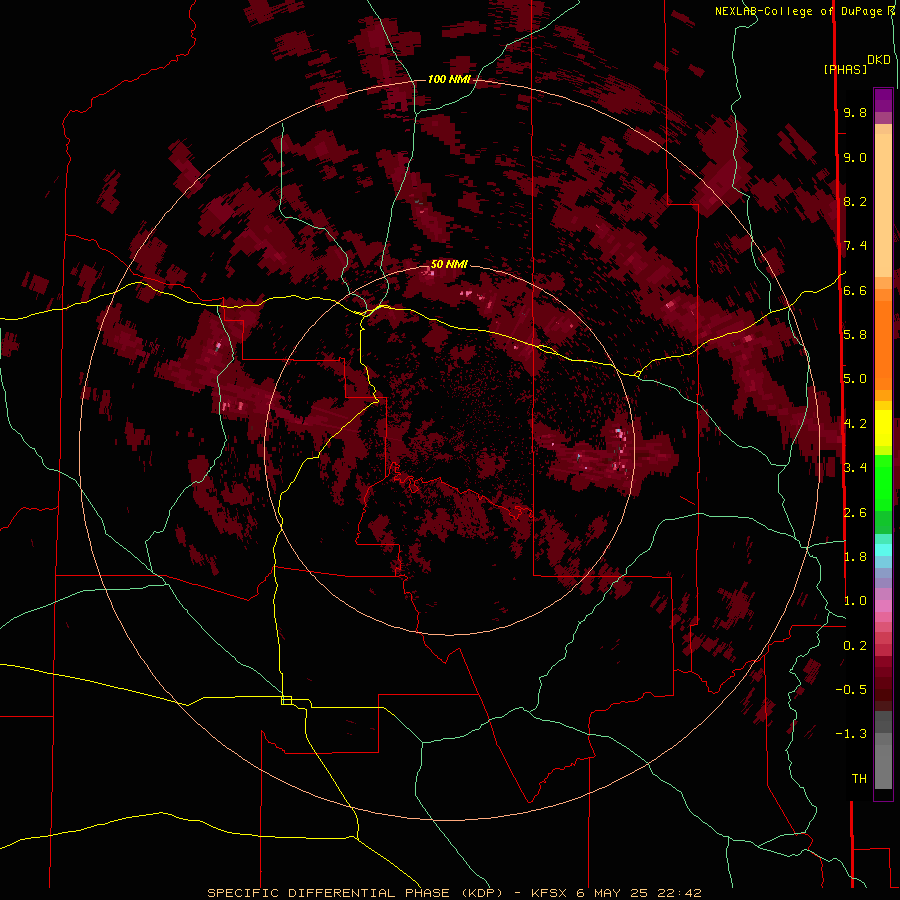
Task: Click the 50 NMI range ring label
Action: (449, 264)
